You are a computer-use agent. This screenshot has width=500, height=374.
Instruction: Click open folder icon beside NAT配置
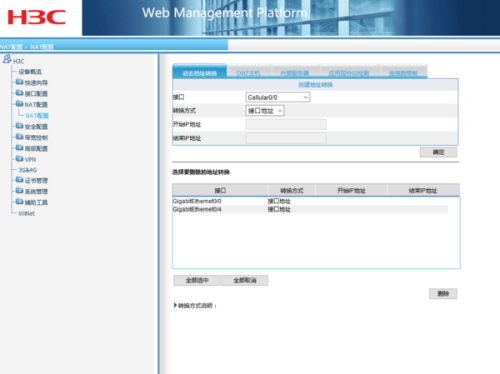coord(20,104)
